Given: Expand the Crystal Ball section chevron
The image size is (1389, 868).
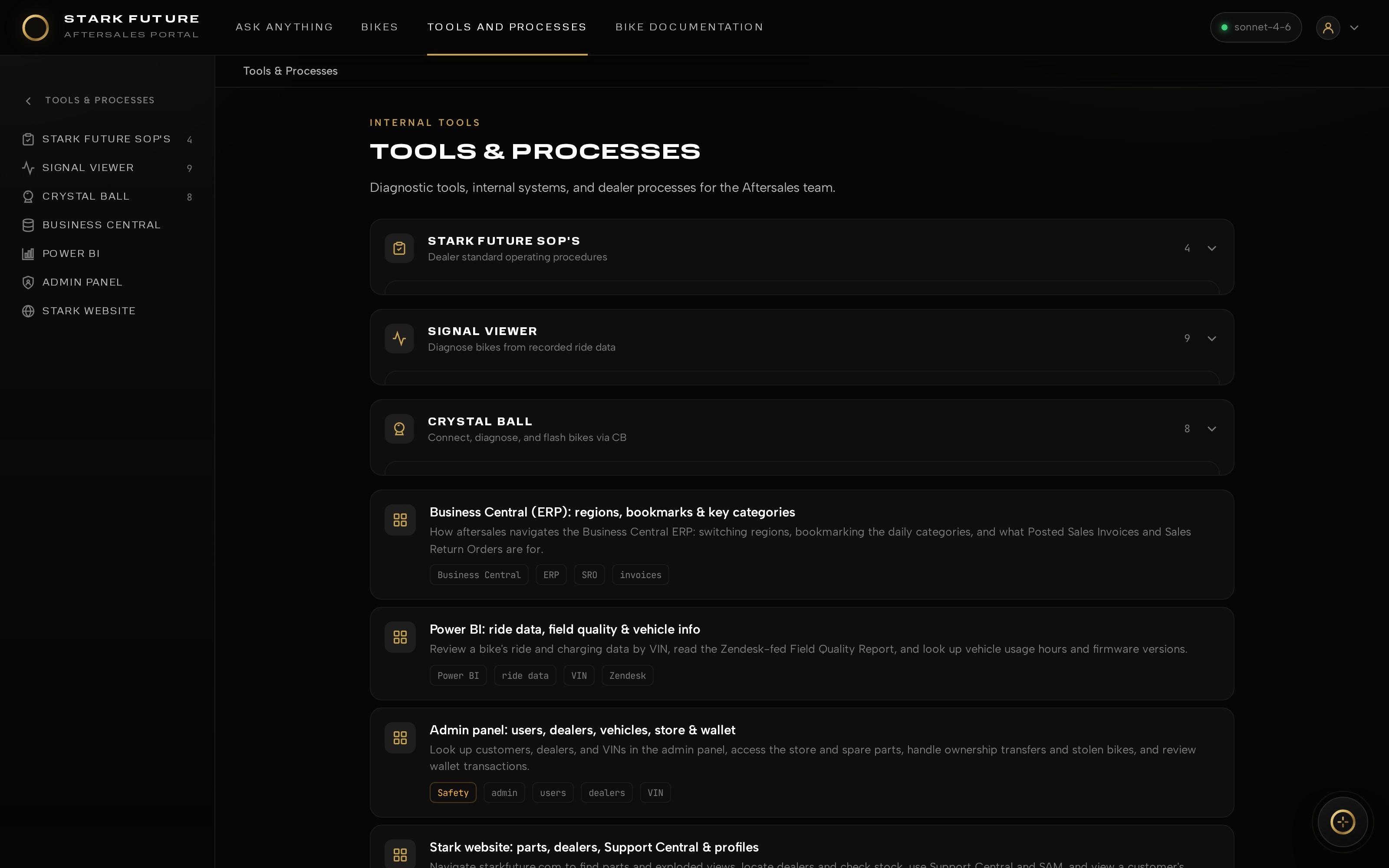Looking at the screenshot, I should (1211, 428).
